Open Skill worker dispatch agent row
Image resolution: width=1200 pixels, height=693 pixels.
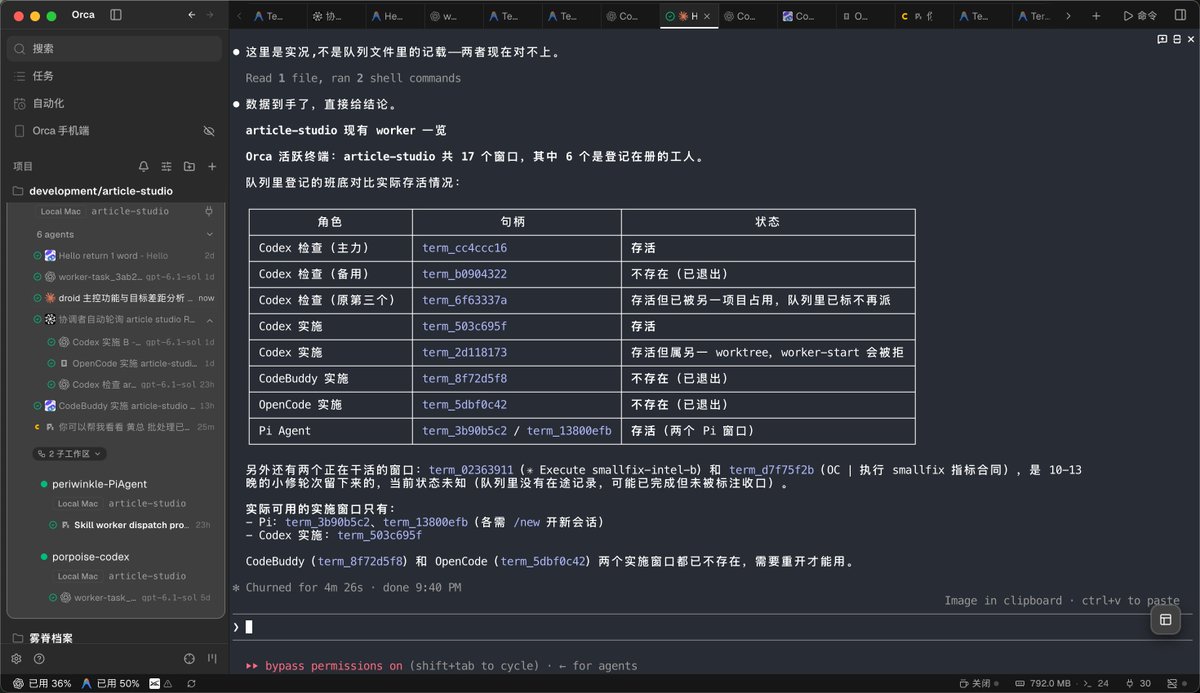pos(130,525)
